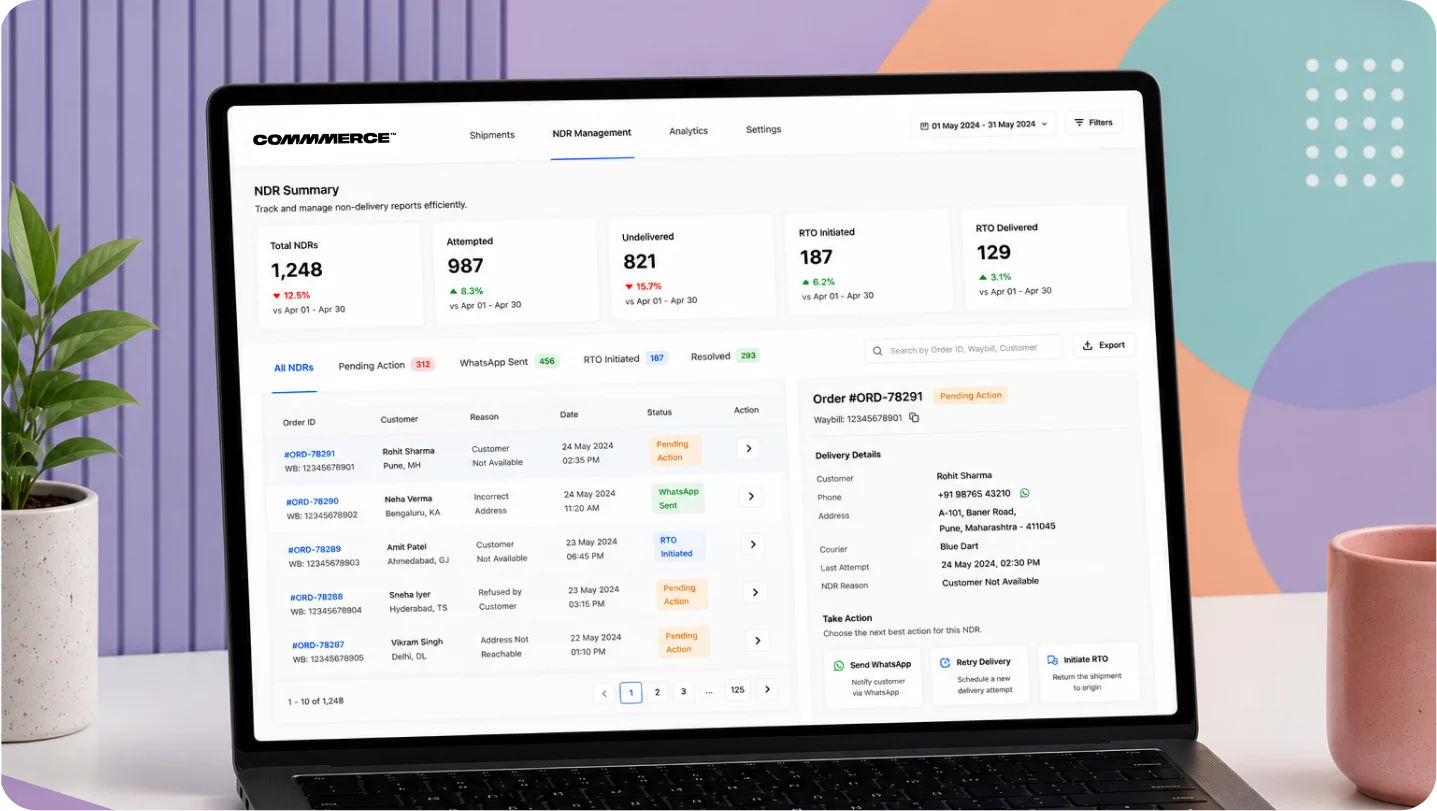Image resolution: width=1437 pixels, height=811 pixels.
Task: Click the RTO Delivered summary card
Action: coord(1046,256)
